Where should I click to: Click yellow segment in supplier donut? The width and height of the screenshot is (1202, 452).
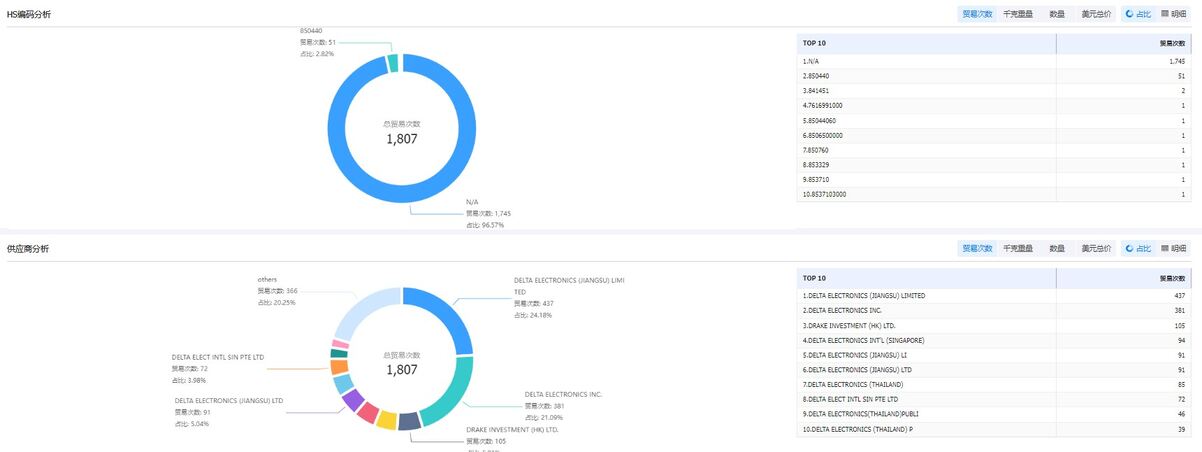pos(387,420)
